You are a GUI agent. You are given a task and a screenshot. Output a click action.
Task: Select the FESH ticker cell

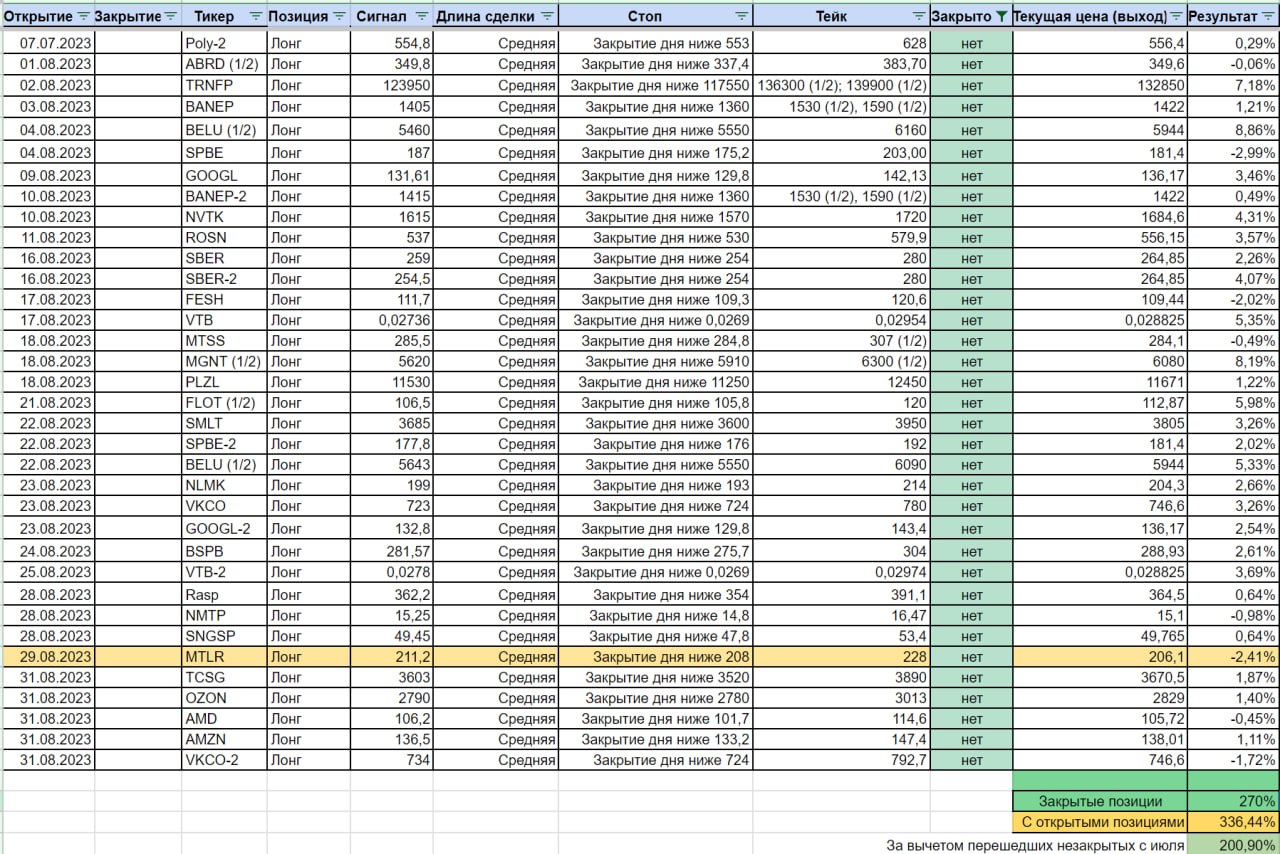click(223, 300)
